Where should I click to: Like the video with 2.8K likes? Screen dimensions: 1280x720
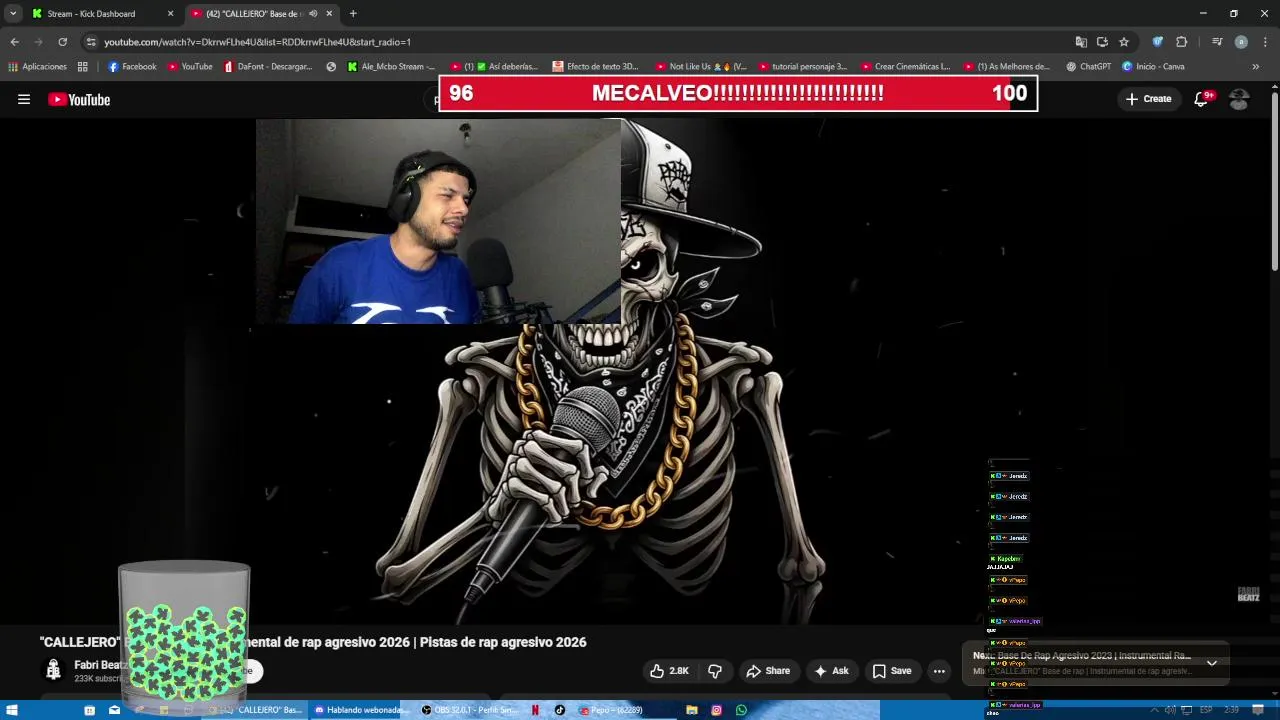coord(669,671)
